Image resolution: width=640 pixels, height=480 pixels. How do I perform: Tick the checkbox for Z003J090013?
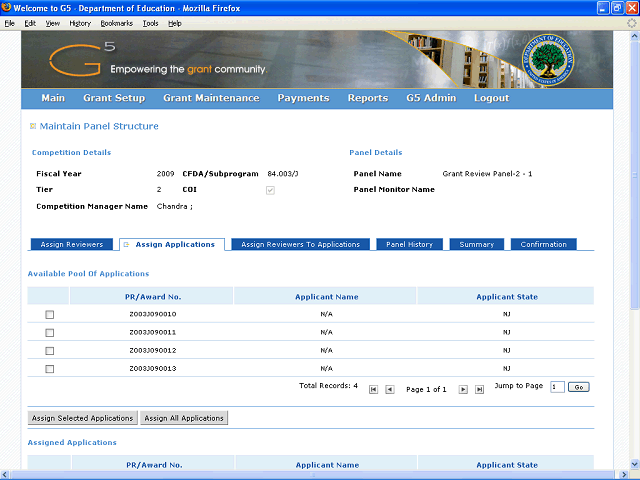coord(49,369)
